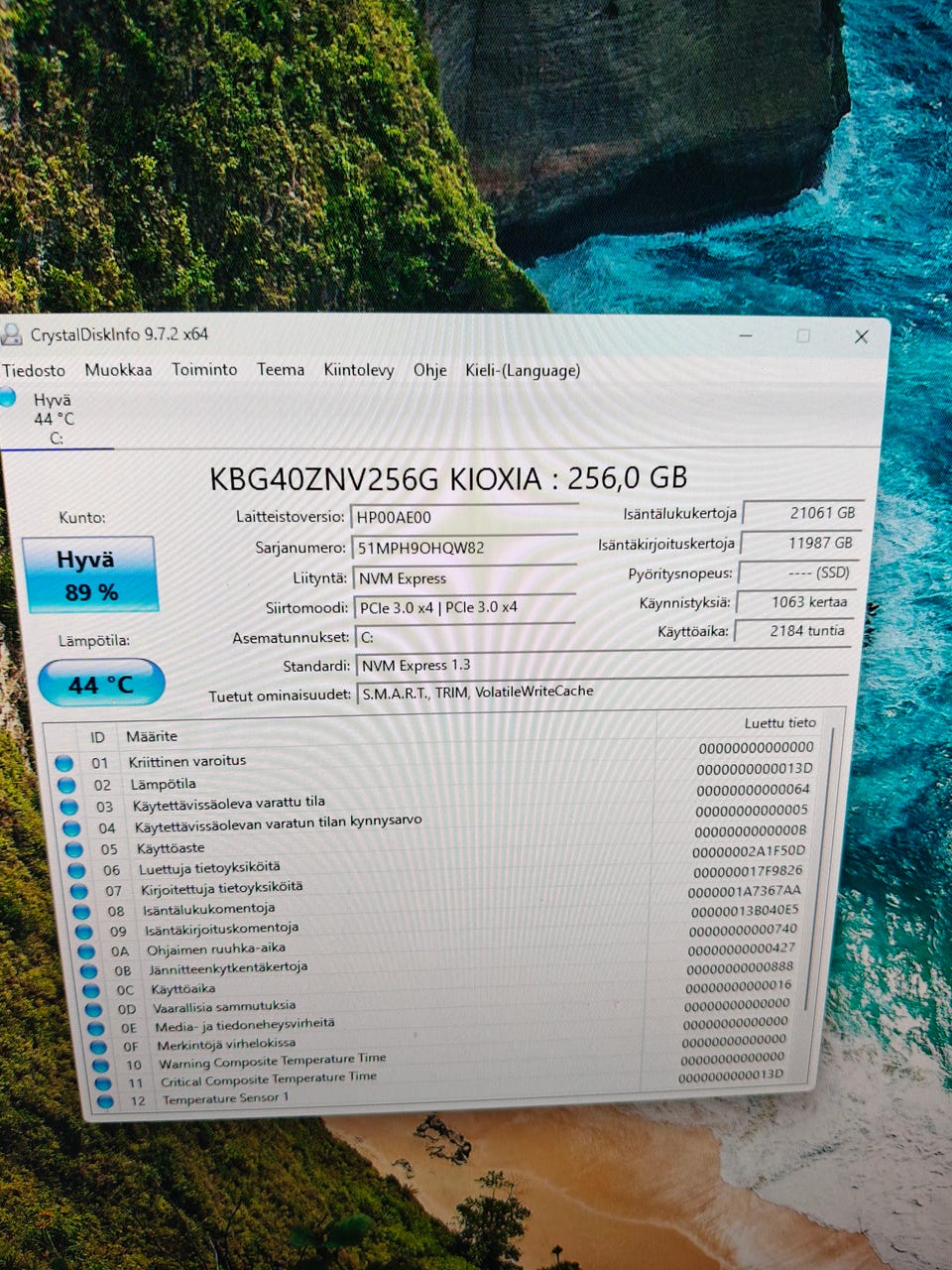Image resolution: width=952 pixels, height=1270 pixels.
Task: Open the Ohje menu
Action: point(429,370)
